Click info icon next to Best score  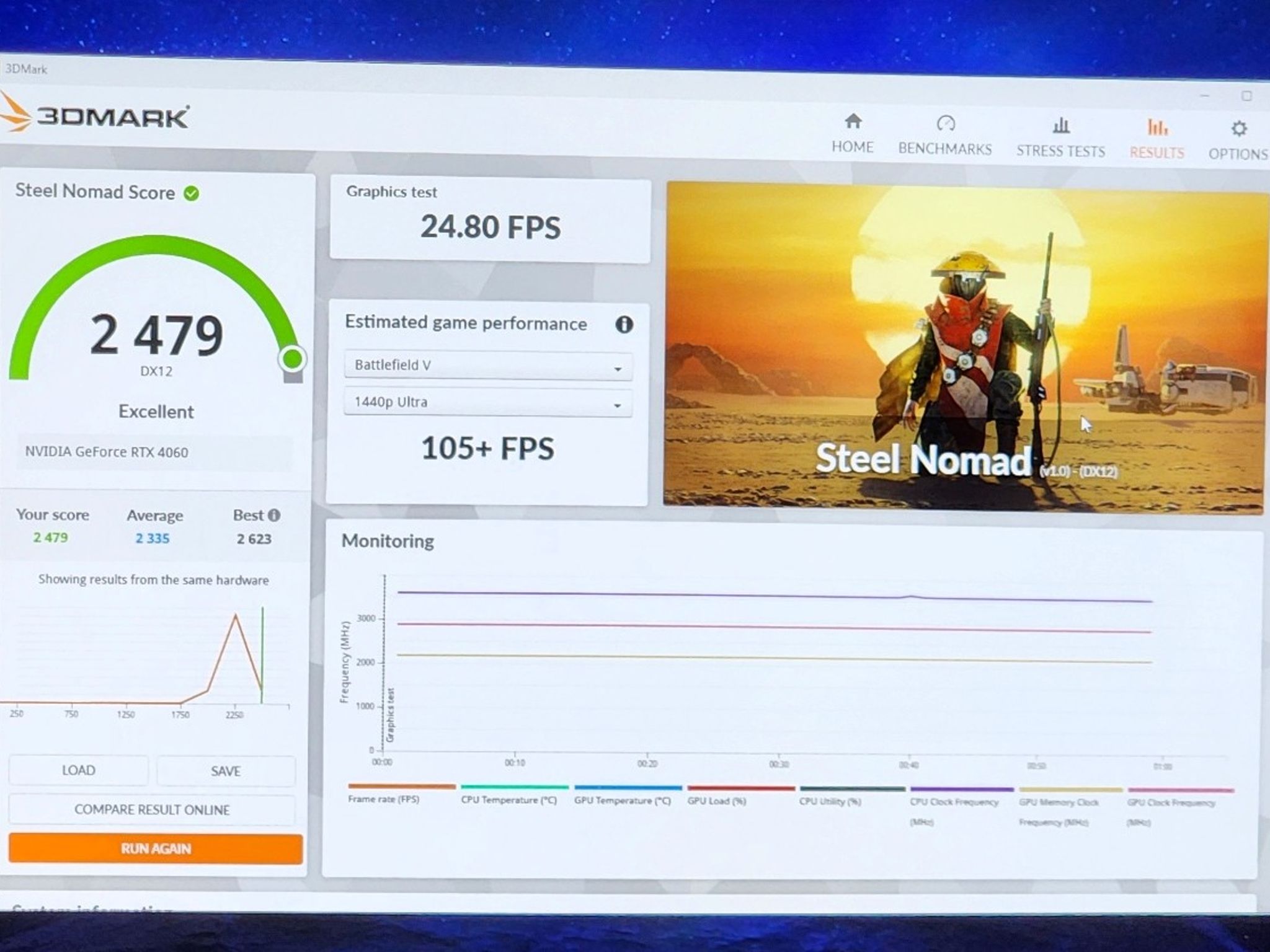coord(274,515)
